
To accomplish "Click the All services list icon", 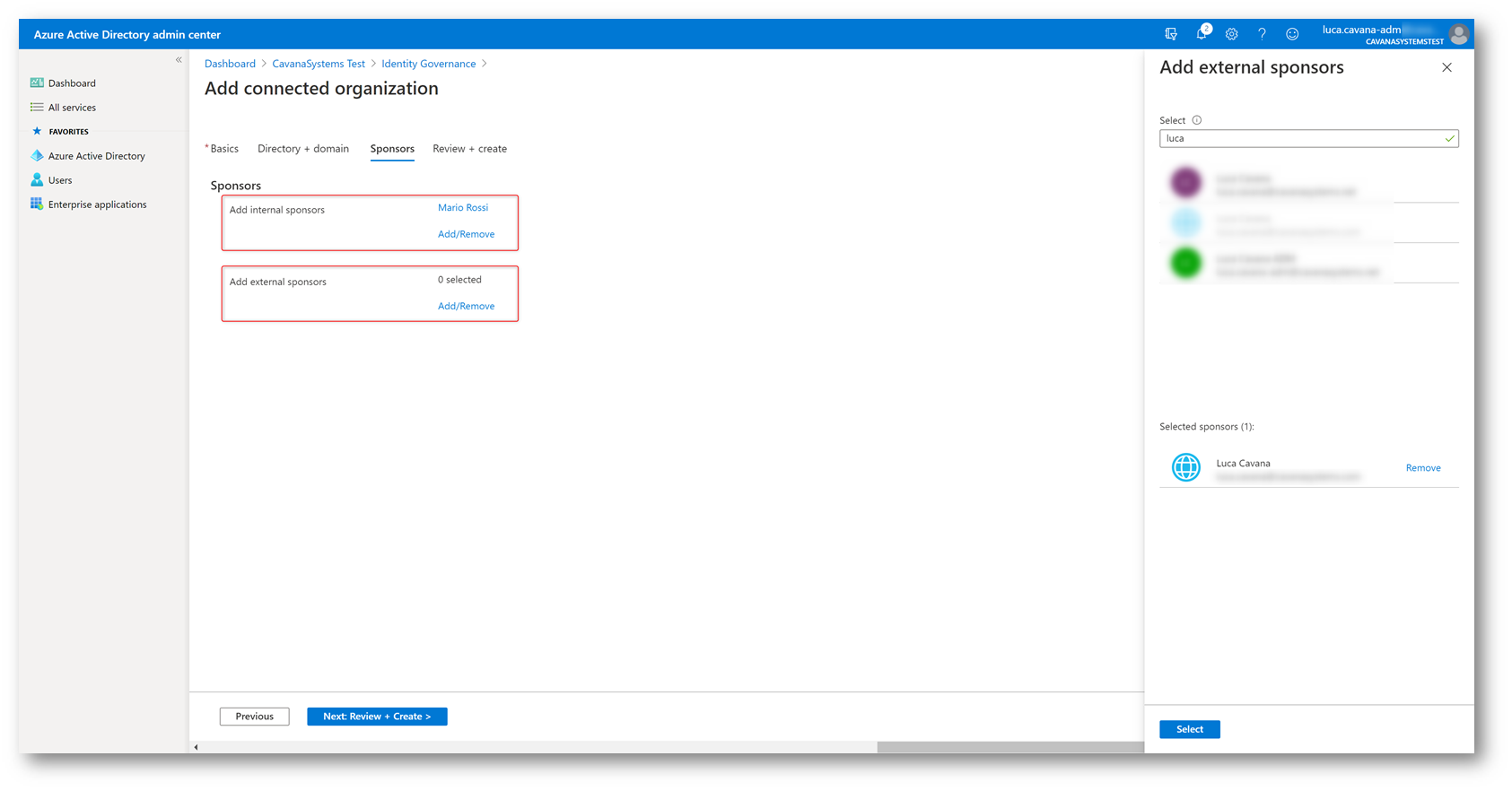I will pos(37,107).
